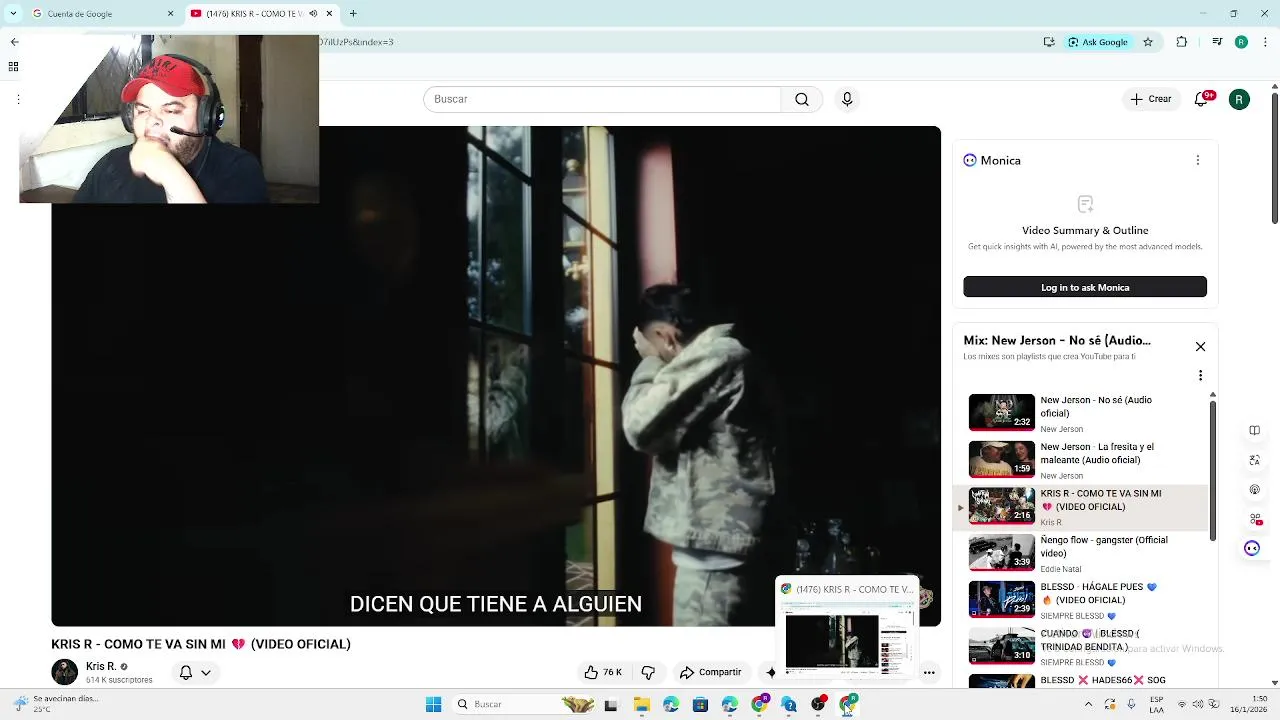Open the Windows Start menu
Image resolution: width=1280 pixels, height=720 pixels.
click(433, 704)
